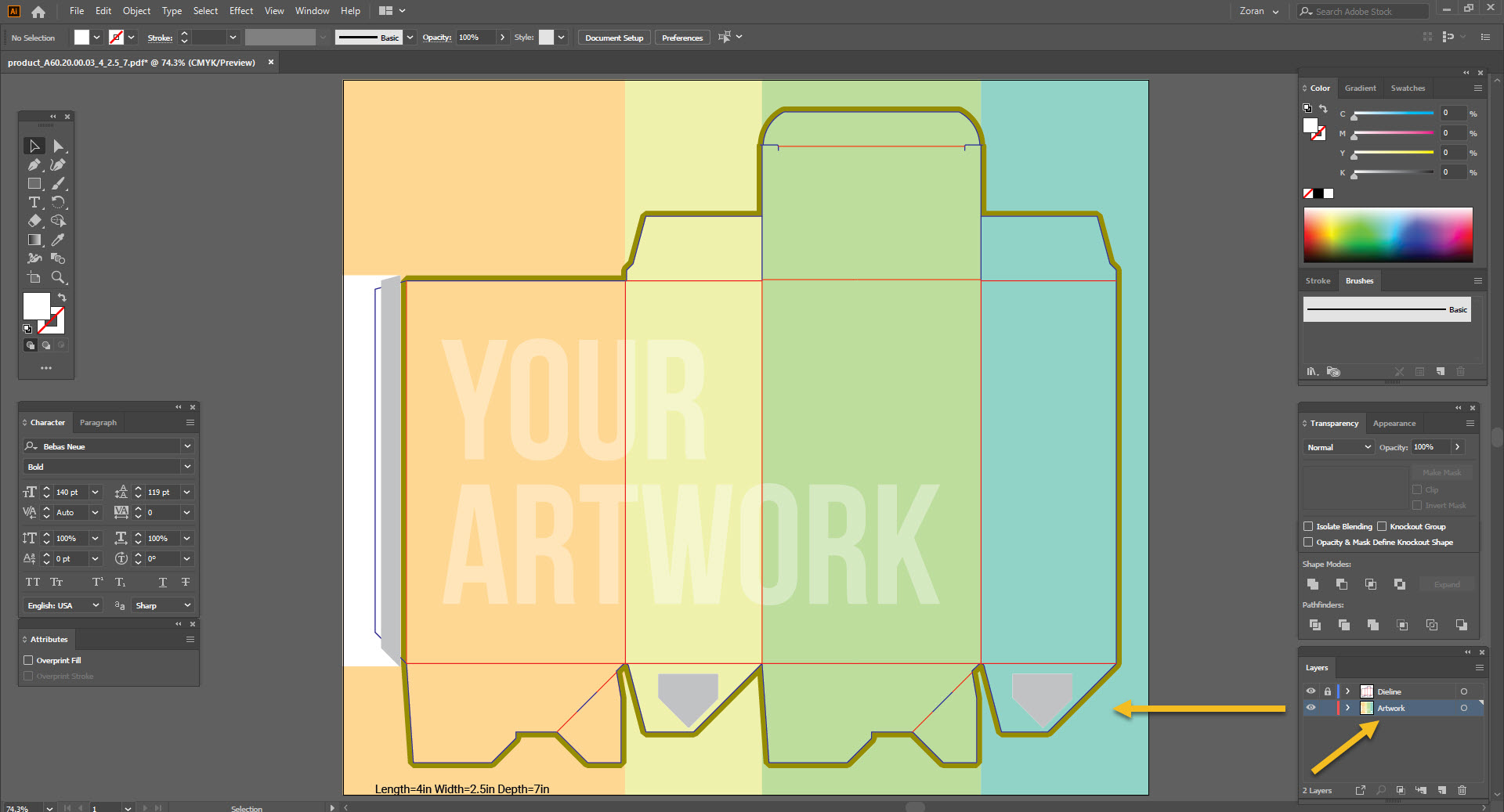Select the Artboard tool

tap(34, 277)
